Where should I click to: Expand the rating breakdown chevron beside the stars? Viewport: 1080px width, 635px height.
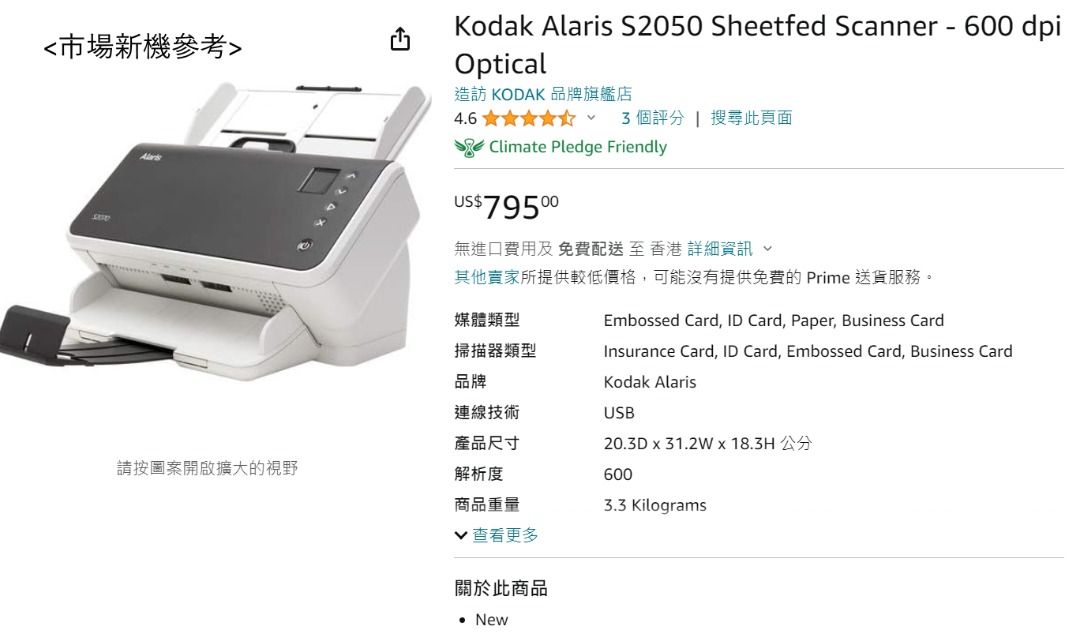click(588, 118)
